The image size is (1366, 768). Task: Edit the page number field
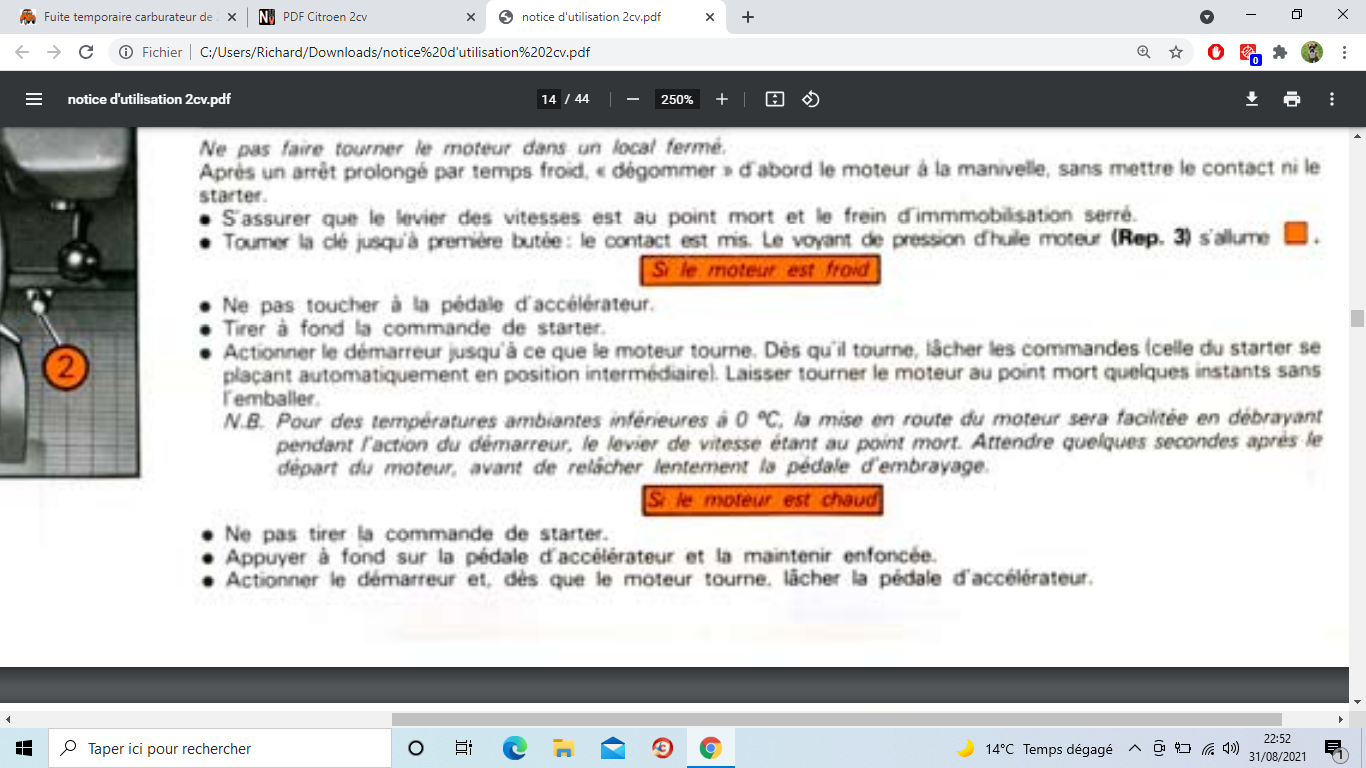pos(548,99)
